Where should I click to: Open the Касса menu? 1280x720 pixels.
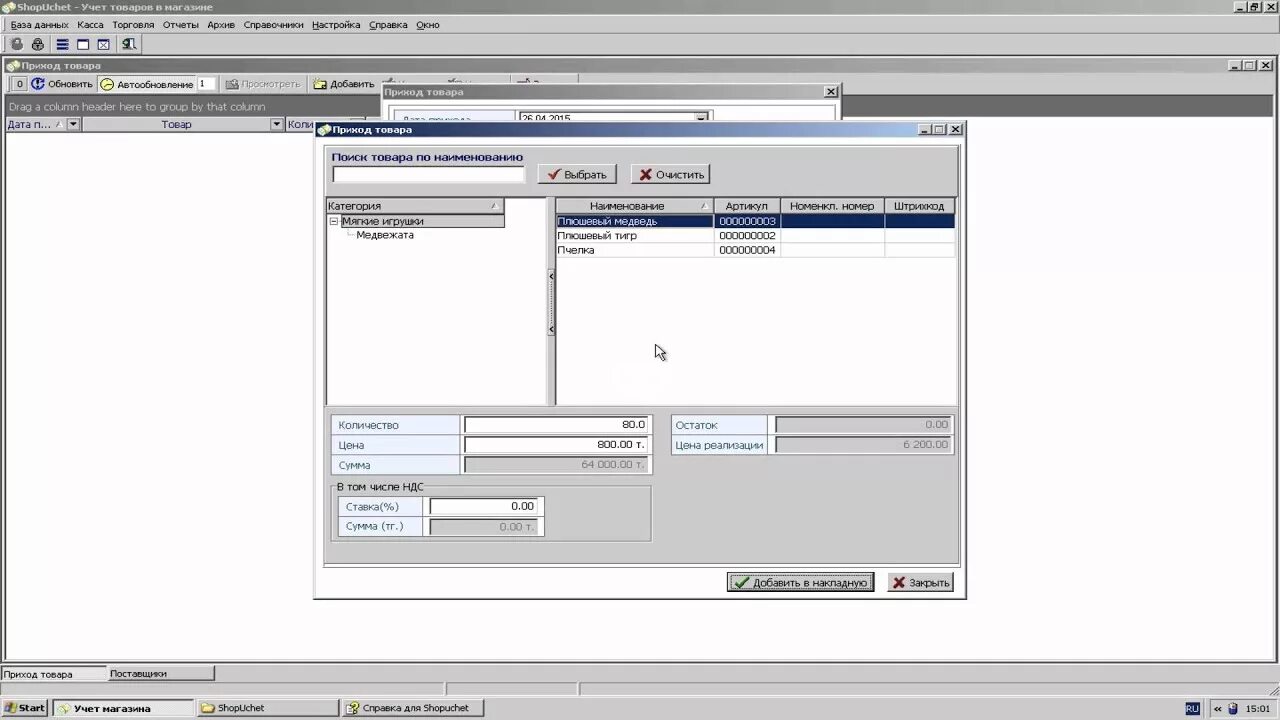tap(90, 25)
